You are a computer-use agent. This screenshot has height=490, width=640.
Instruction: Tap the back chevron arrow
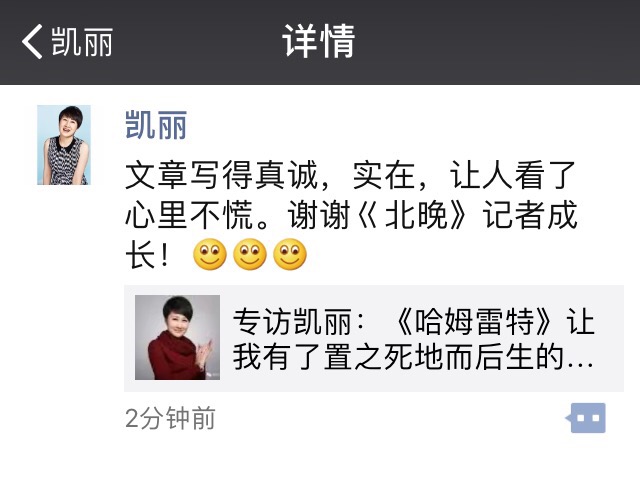coord(32,41)
